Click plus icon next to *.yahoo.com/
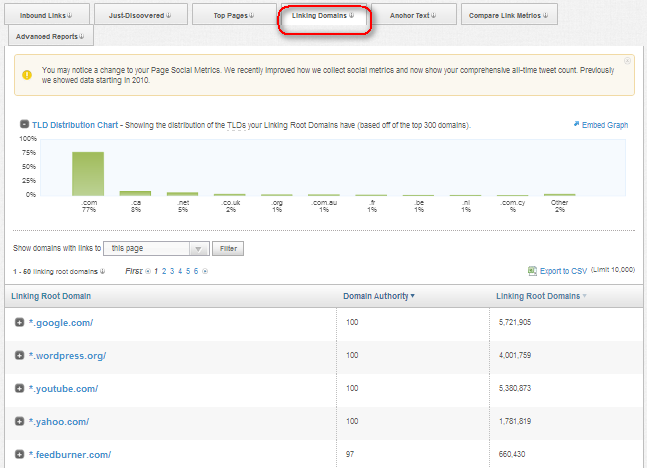 (20, 421)
